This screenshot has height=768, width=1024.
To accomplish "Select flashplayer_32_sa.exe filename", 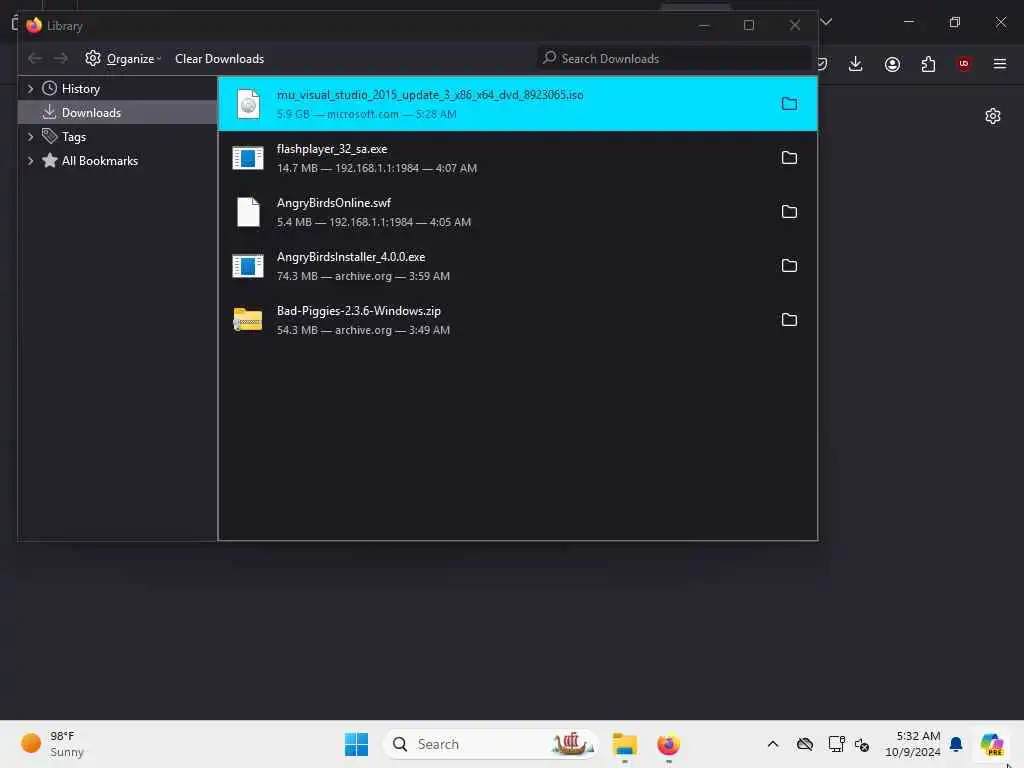I will click(x=332, y=150).
